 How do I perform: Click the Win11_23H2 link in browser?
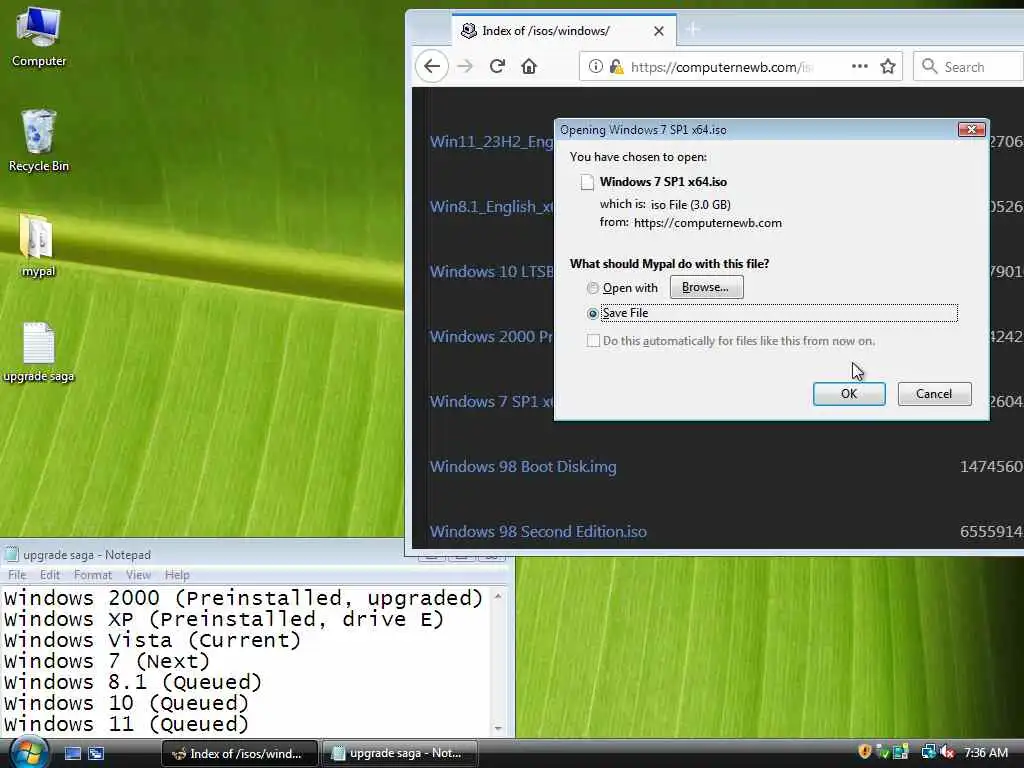[x=491, y=142]
